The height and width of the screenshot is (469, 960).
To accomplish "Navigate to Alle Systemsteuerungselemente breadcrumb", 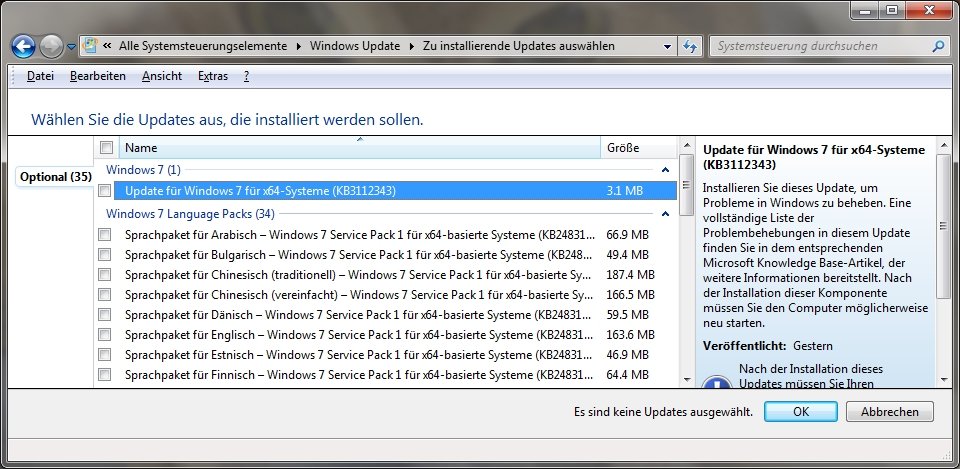I will 203,46.
